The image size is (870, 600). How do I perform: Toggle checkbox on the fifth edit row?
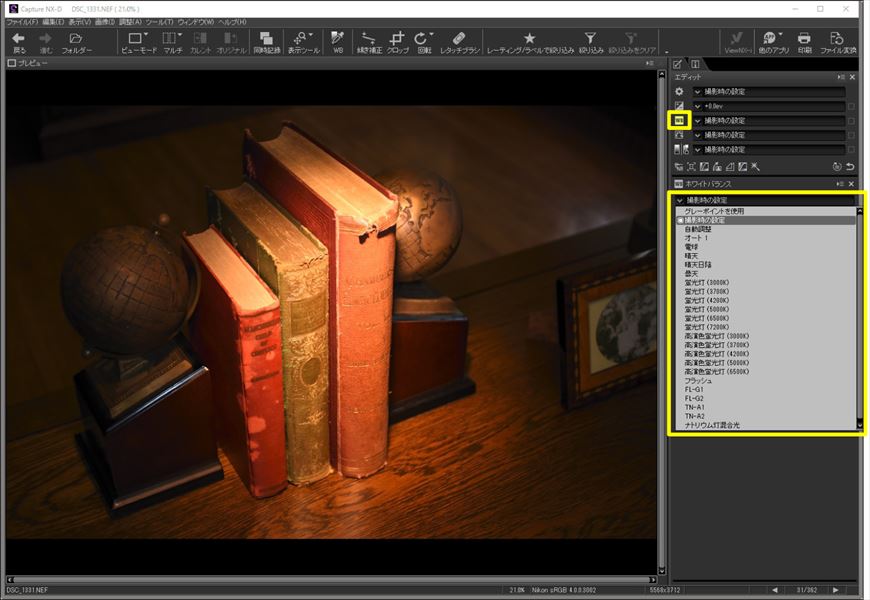pos(851,149)
